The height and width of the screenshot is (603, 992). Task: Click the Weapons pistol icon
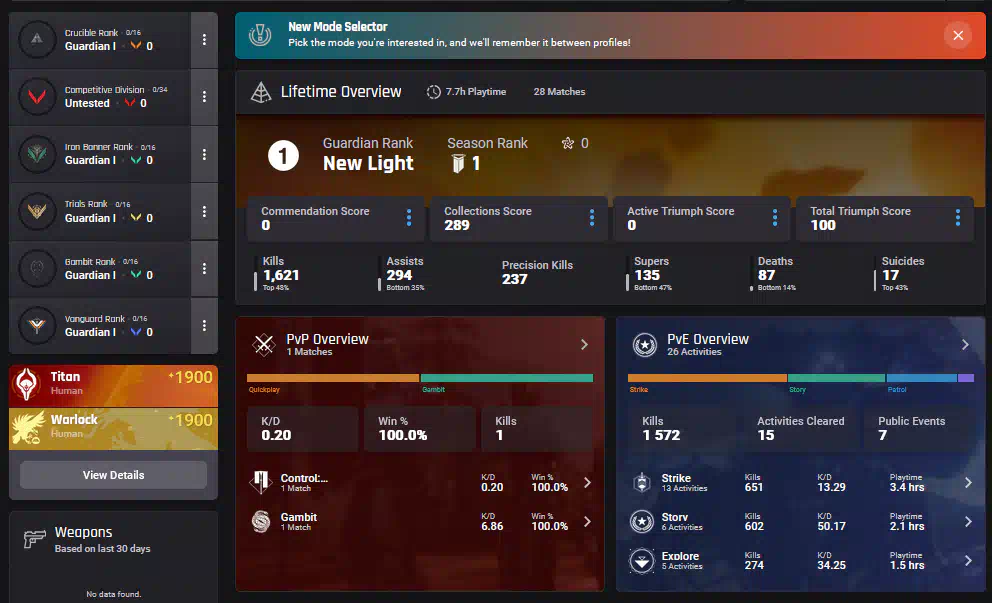[34, 539]
